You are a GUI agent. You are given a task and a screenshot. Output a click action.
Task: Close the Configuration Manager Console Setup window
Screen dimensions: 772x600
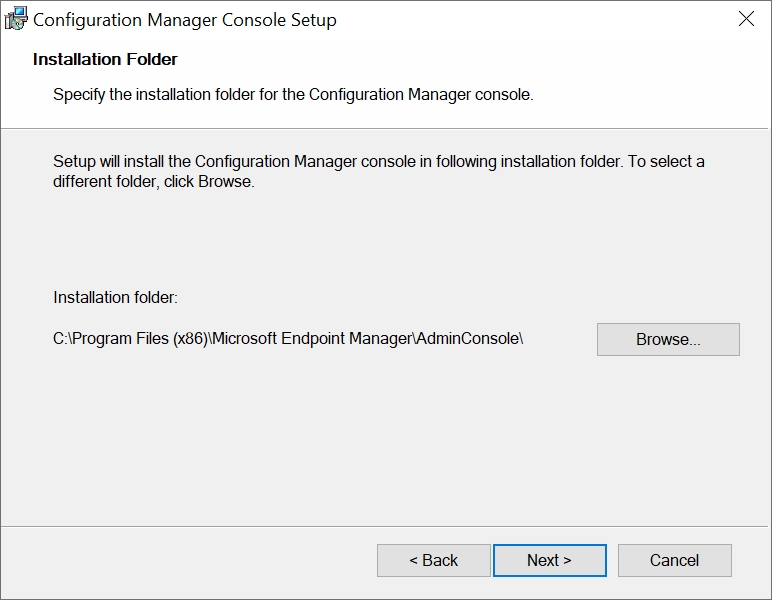tap(745, 19)
